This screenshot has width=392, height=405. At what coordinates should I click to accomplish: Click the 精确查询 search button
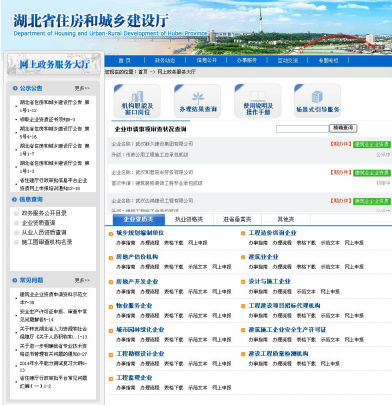(343, 128)
